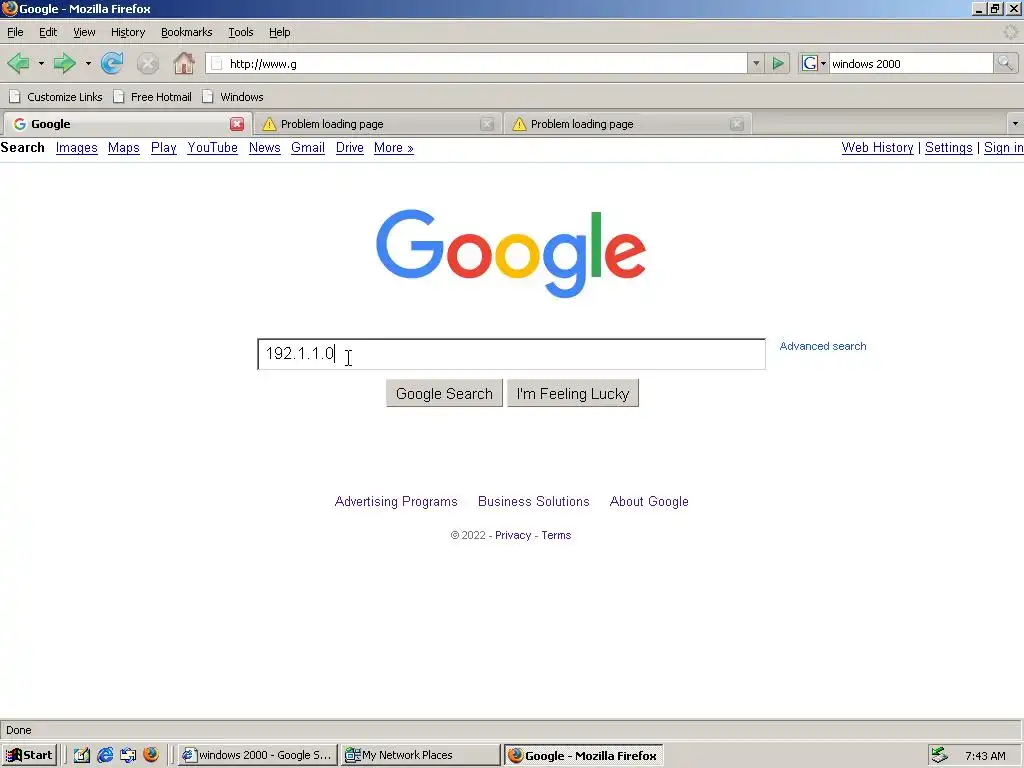
Task: Open the Privacy link in the footer
Action: click(513, 535)
